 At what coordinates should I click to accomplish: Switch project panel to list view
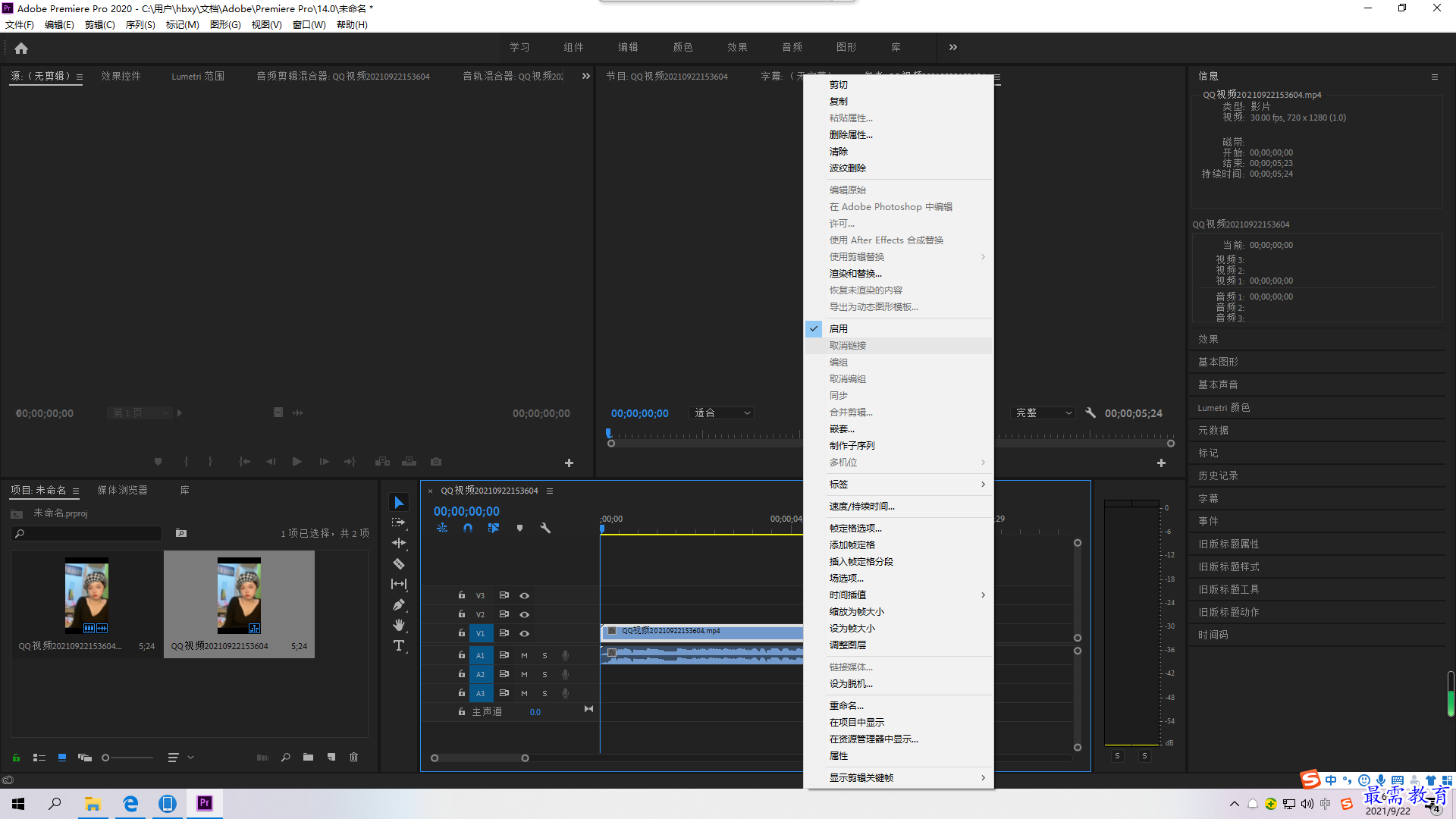[x=39, y=757]
